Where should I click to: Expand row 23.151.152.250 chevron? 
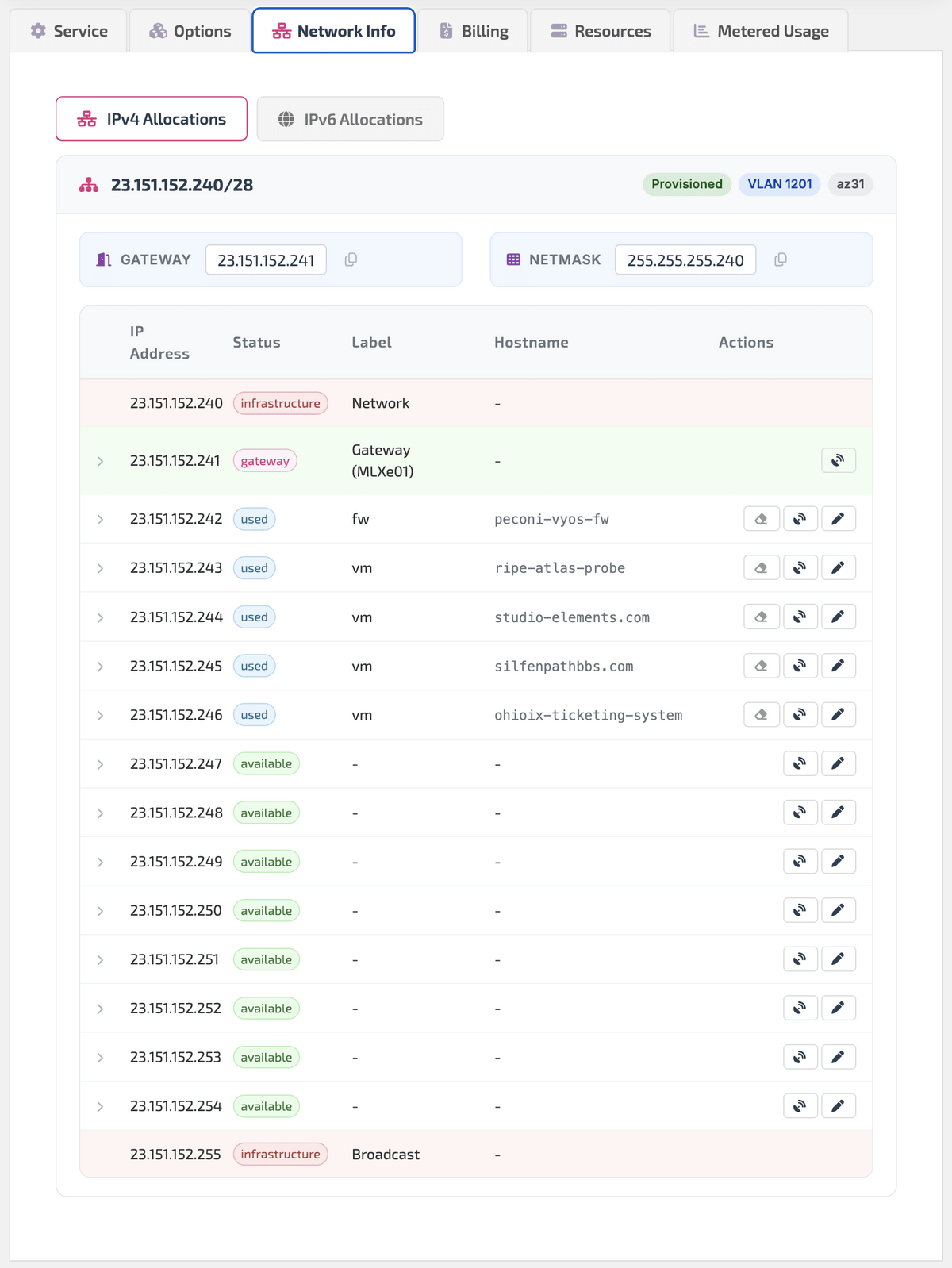click(100, 912)
